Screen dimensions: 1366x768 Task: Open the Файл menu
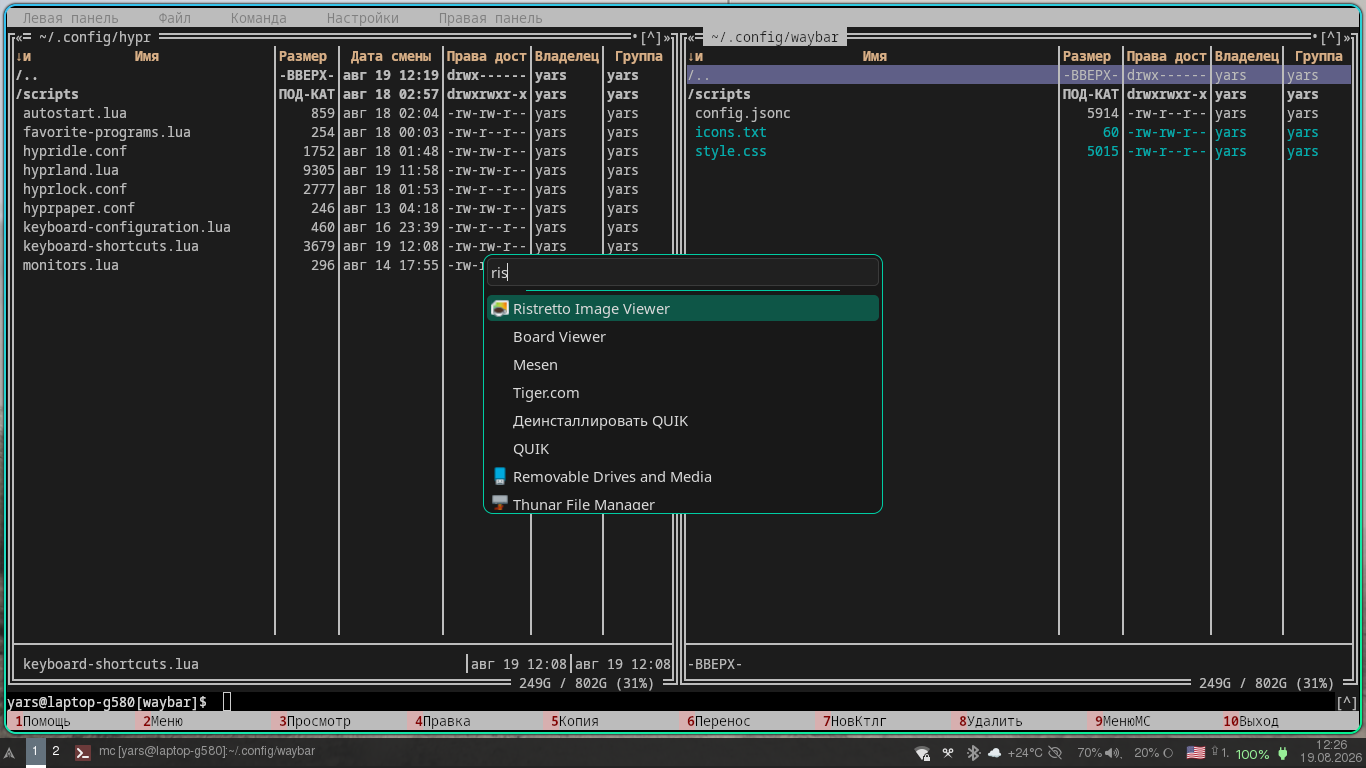pyautogui.click(x=174, y=18)
